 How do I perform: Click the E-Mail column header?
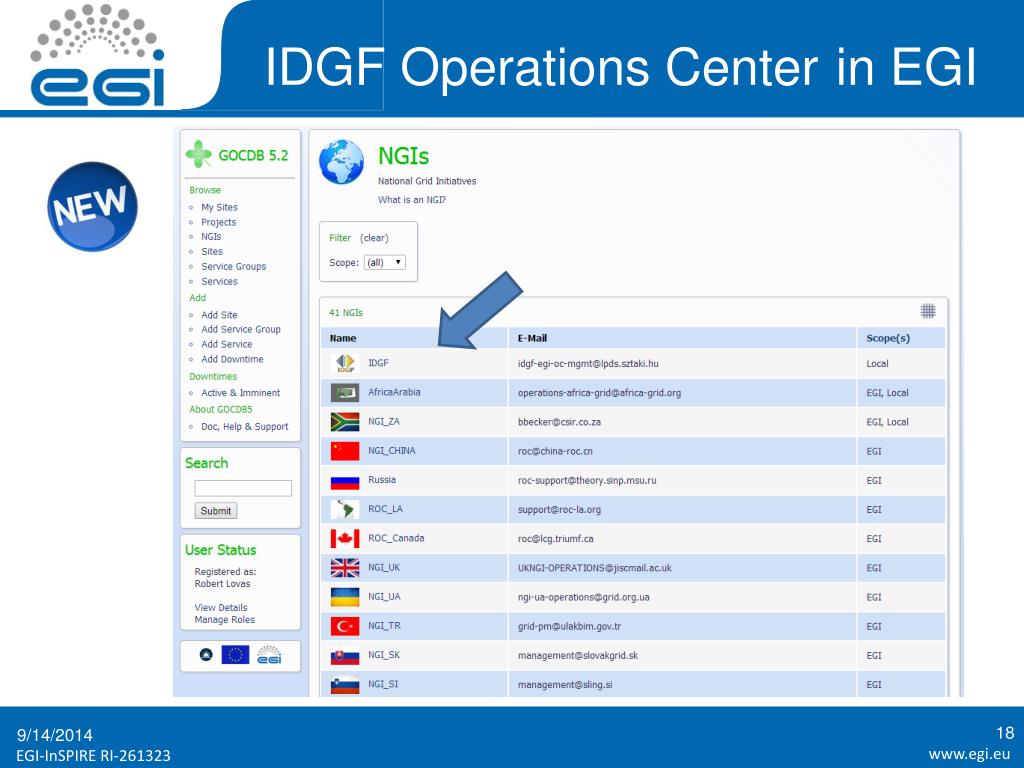(x=532, y=338)
